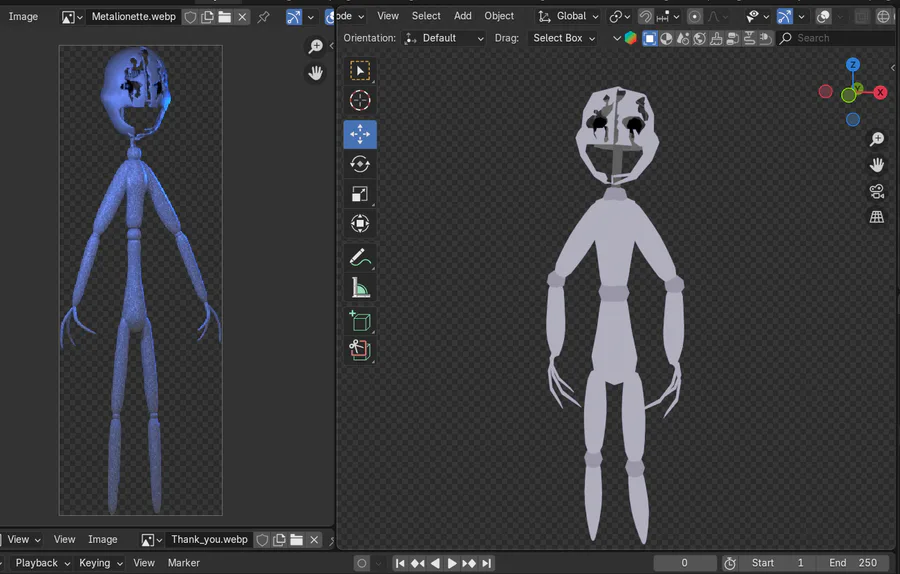Toggle viewport overlays button
900x574 pixels.
(x=823, y=17)
